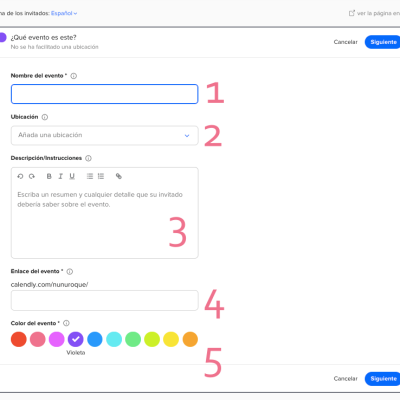Select the red event color swatch
The width and height of the screenshot is (400, 400).
coord(19,339)
